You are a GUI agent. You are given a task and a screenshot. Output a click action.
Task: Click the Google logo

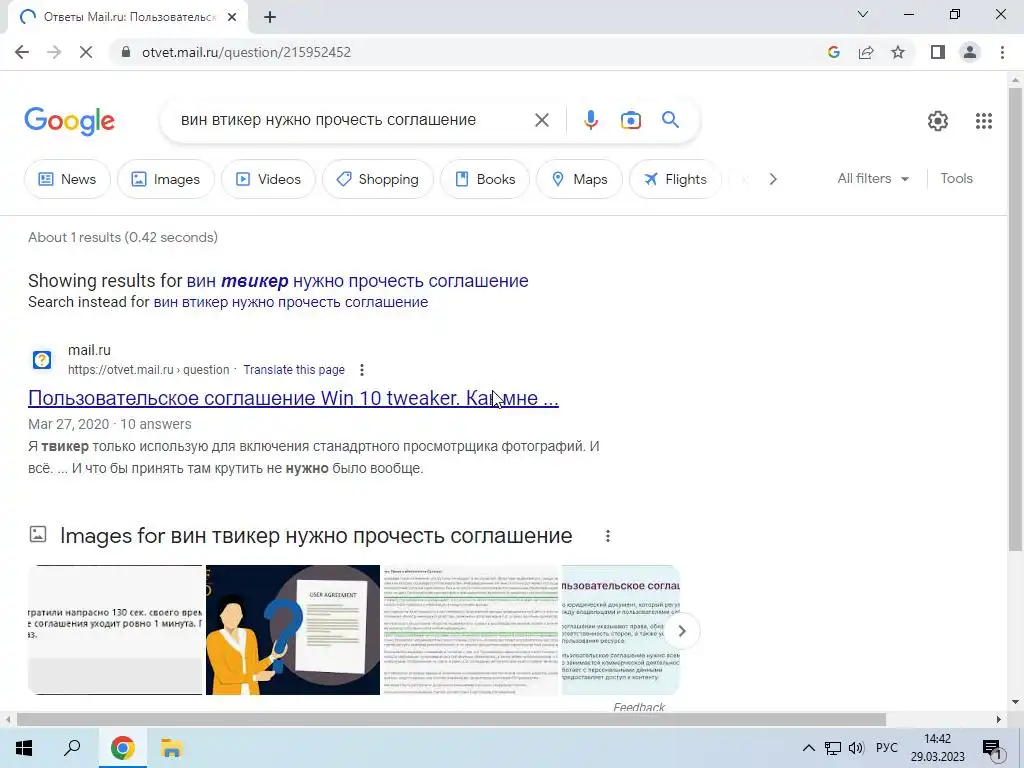(x=70, y=121)
